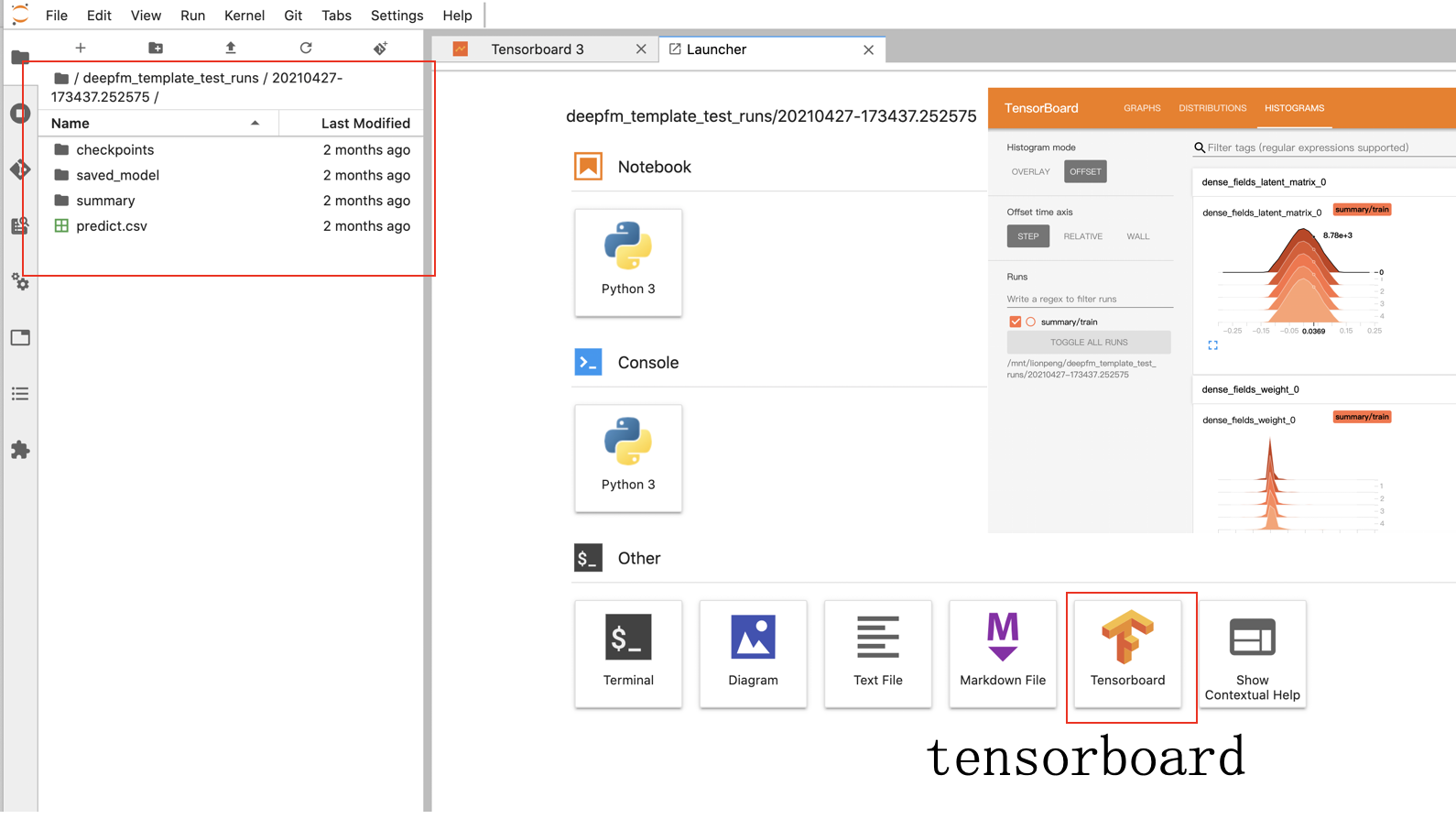This screenshot has width=1456, height=819.
Task: Open the File menu
Action: coord(57,16)
